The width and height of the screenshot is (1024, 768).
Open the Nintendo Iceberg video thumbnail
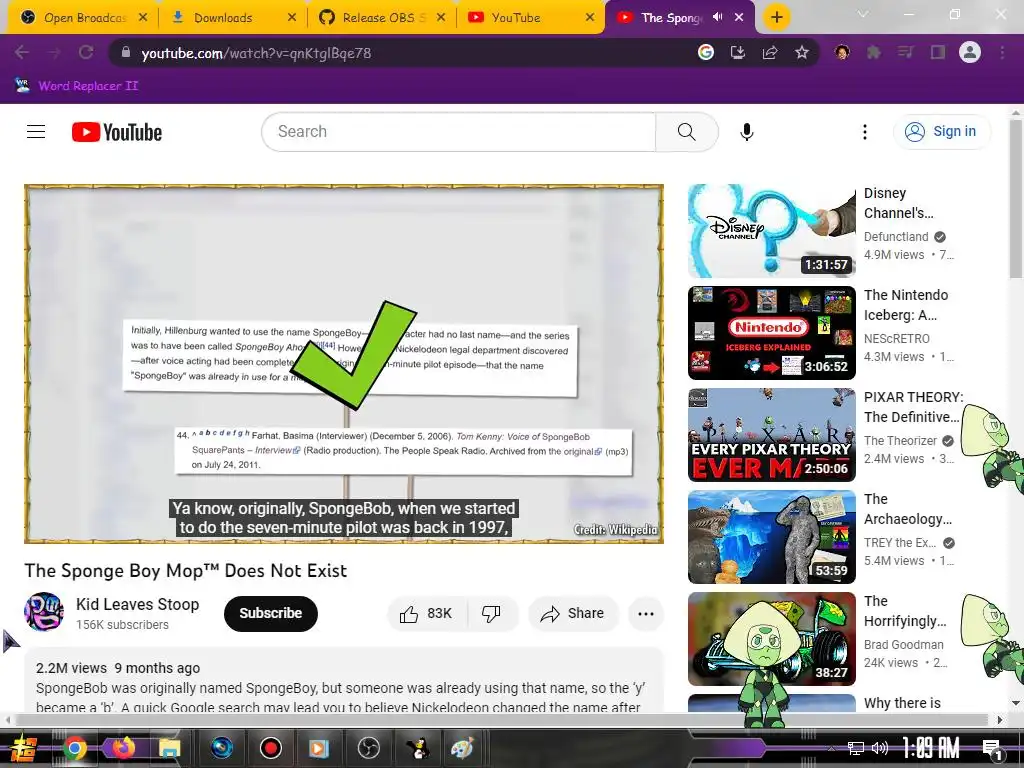pyautogui.click(x=771, y=332)
